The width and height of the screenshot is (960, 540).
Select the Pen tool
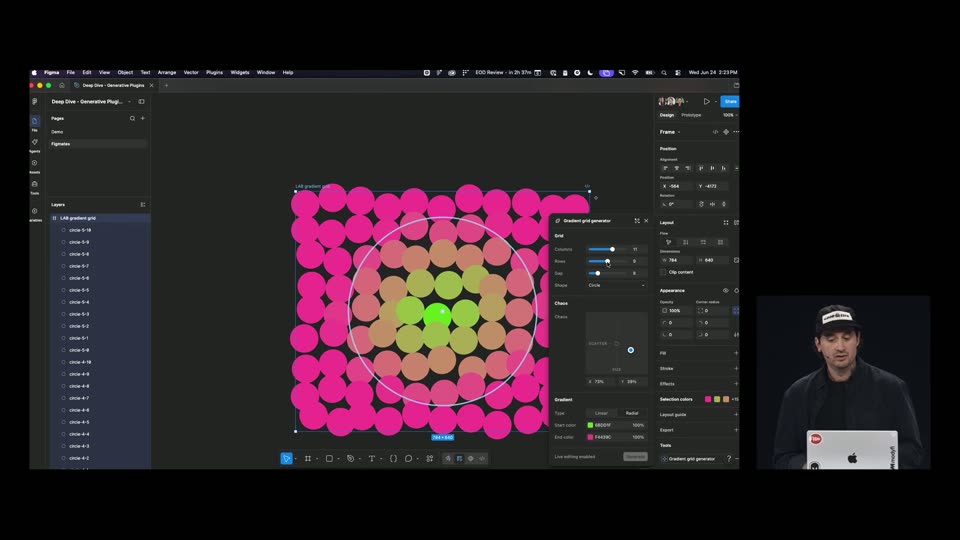[350, 459]
